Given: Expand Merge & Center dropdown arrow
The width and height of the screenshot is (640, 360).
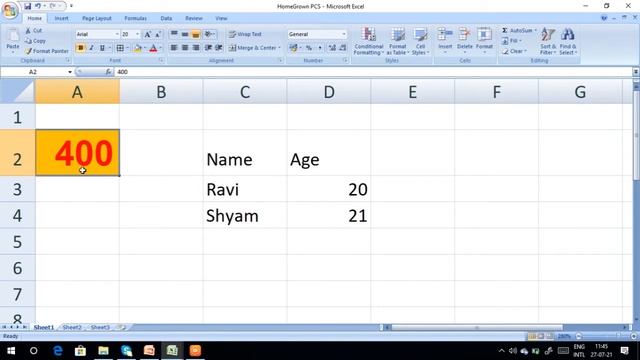Looking at the screenshot, I should click(280, 48).
